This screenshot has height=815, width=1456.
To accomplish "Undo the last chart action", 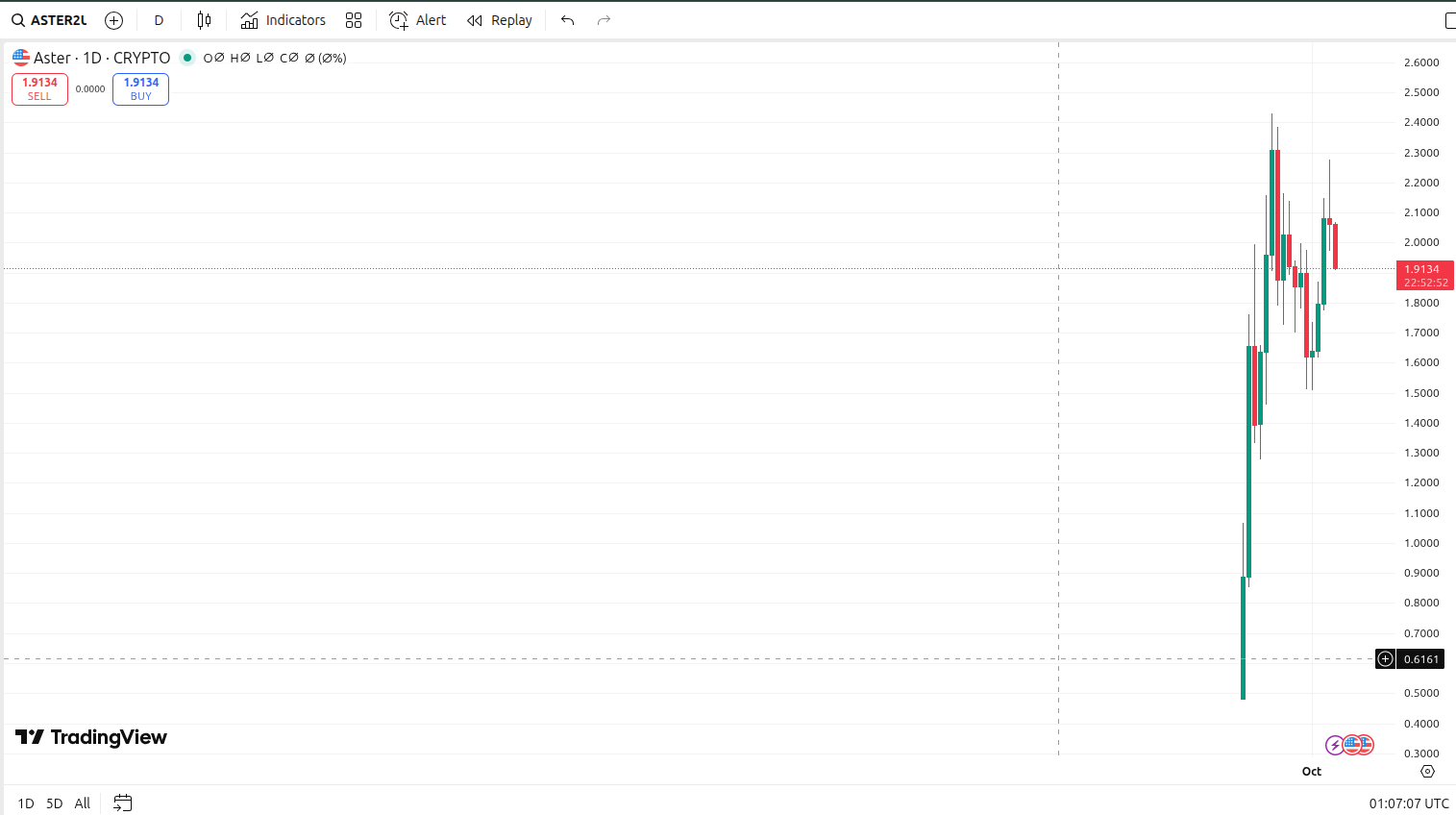I will (568, 20).
